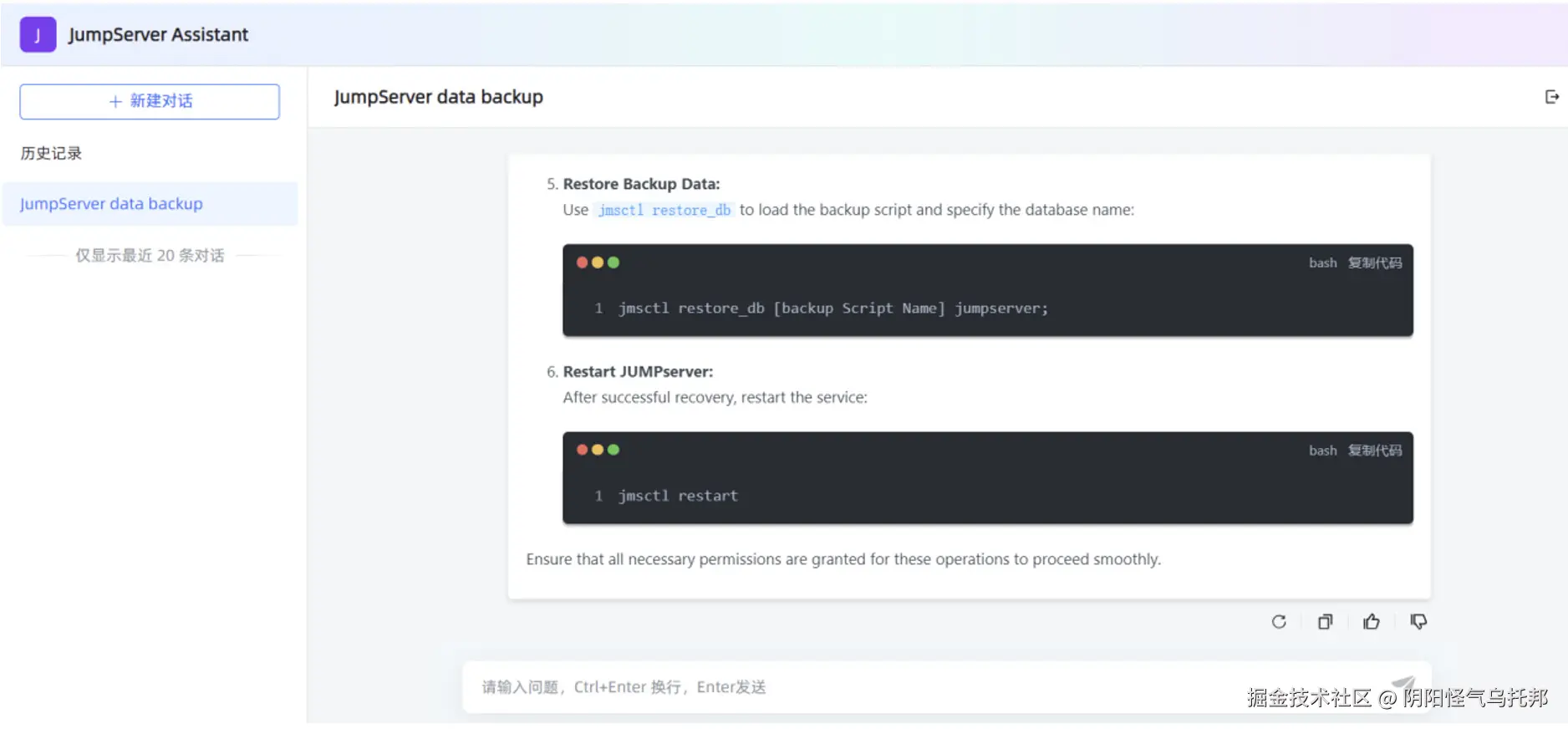Click red dot on restore_db code block
Viewport: 1568px width, 729px height.
pos(582,263)
